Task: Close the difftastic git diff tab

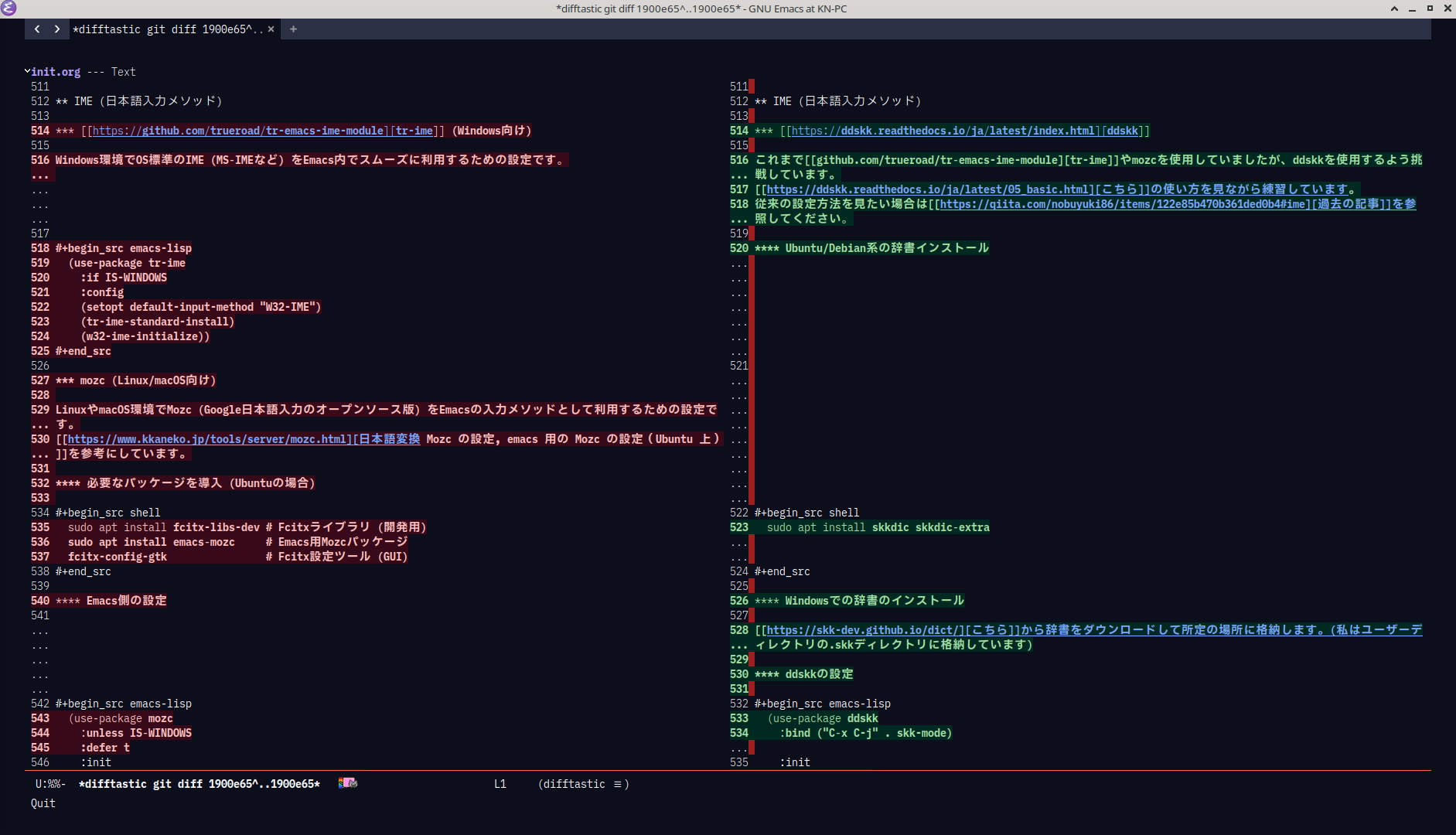Action: (x=271, y=29)
